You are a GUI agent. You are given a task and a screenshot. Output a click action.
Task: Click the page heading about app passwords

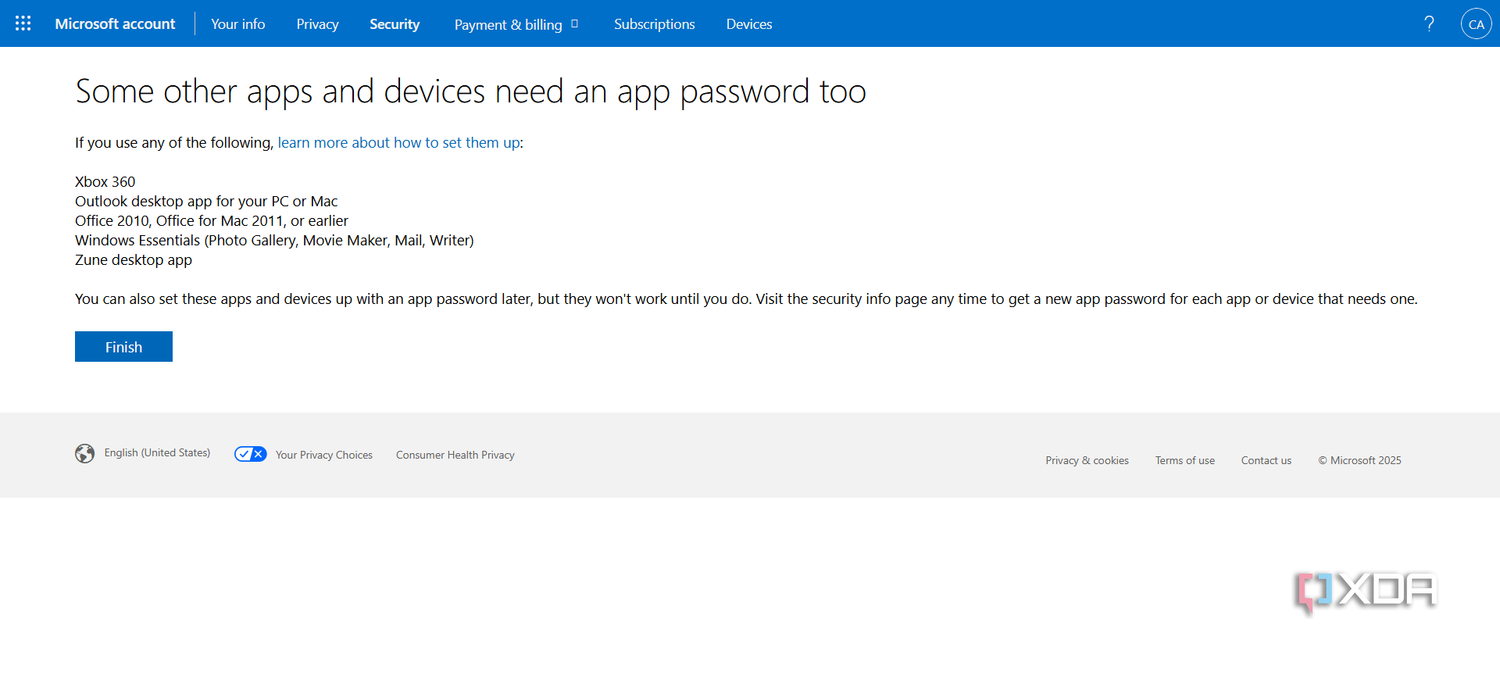pyautogui.click(x=471, y=92)
